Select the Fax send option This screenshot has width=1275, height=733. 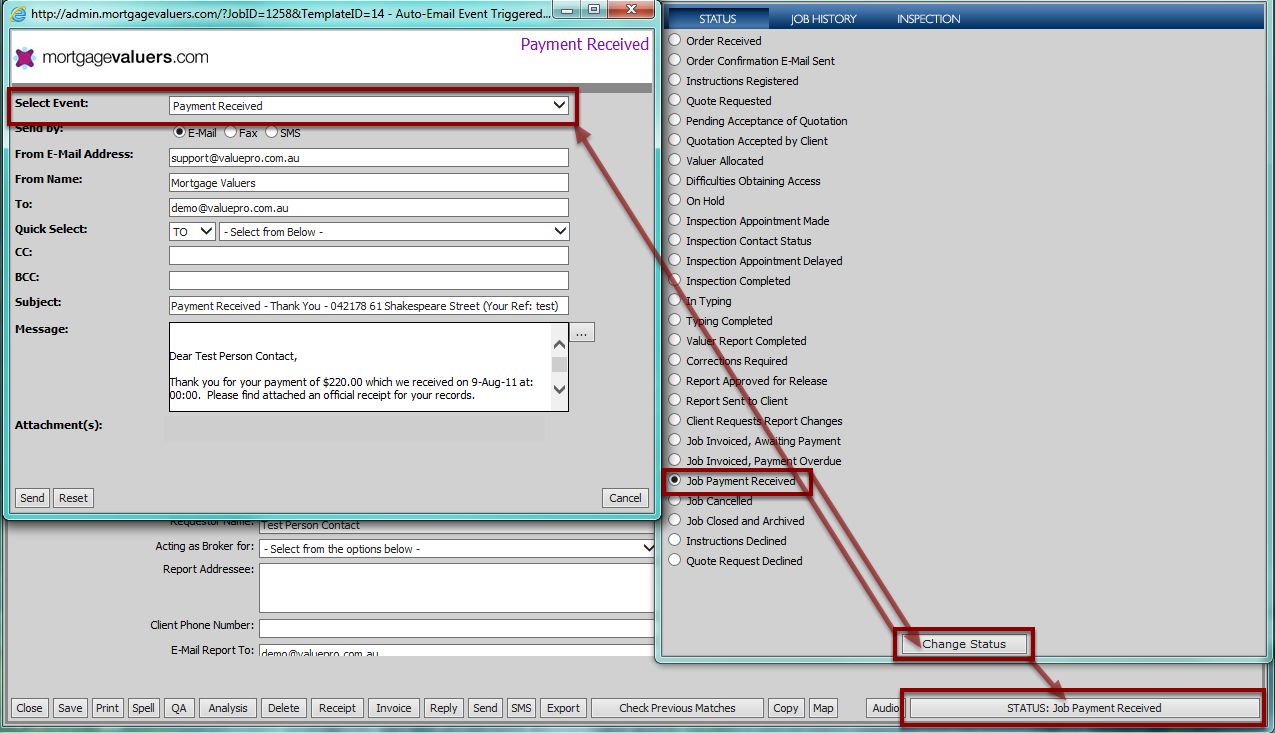coord(230,132)
